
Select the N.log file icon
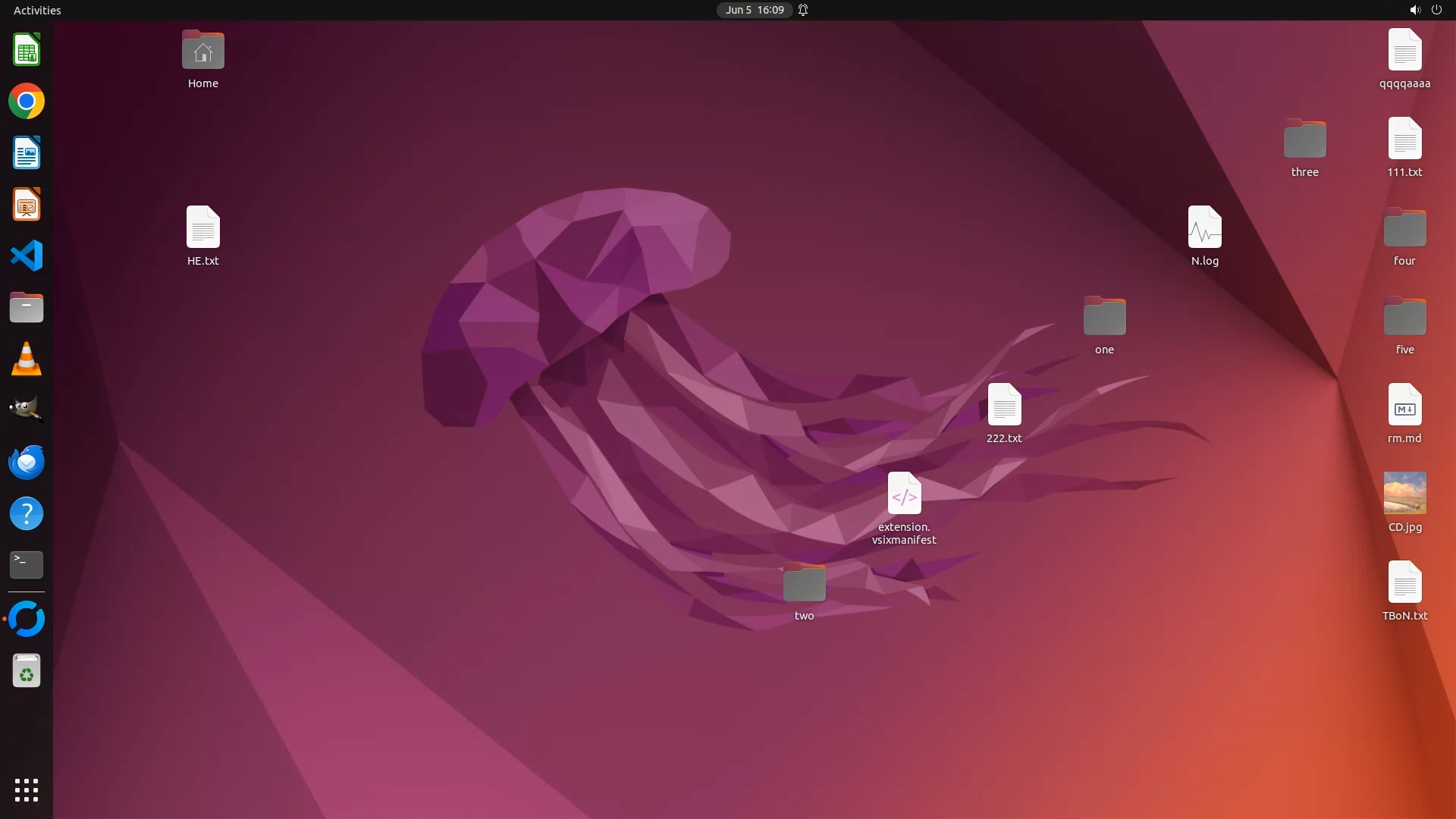click(1204, 227)
